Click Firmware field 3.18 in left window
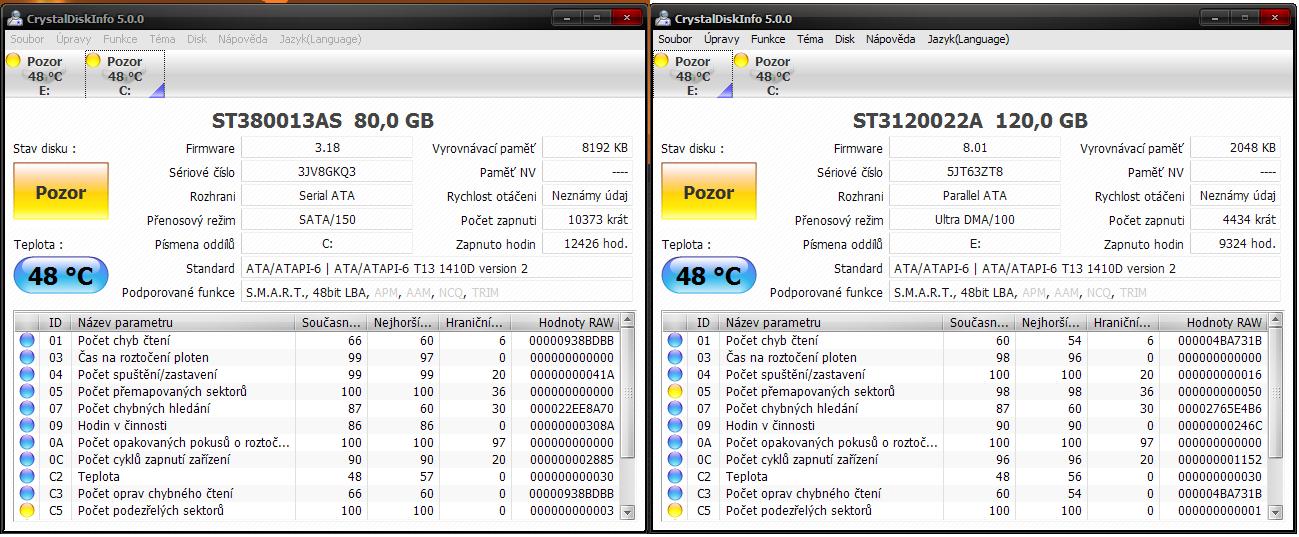 coord(327,148)
